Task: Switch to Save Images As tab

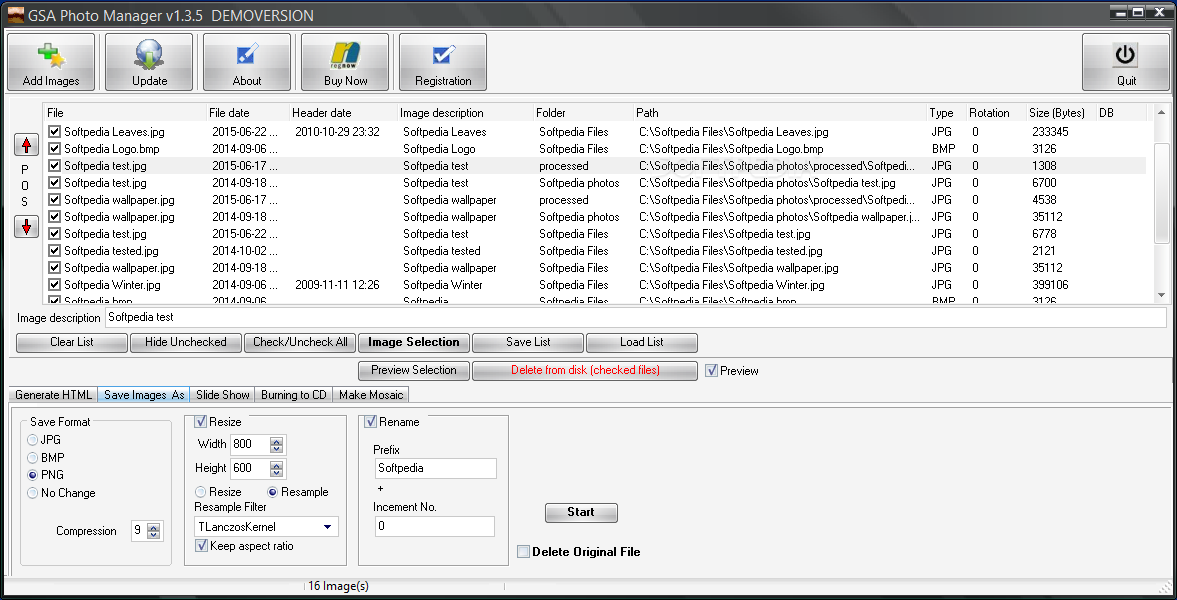Action: tap(144, 394)
